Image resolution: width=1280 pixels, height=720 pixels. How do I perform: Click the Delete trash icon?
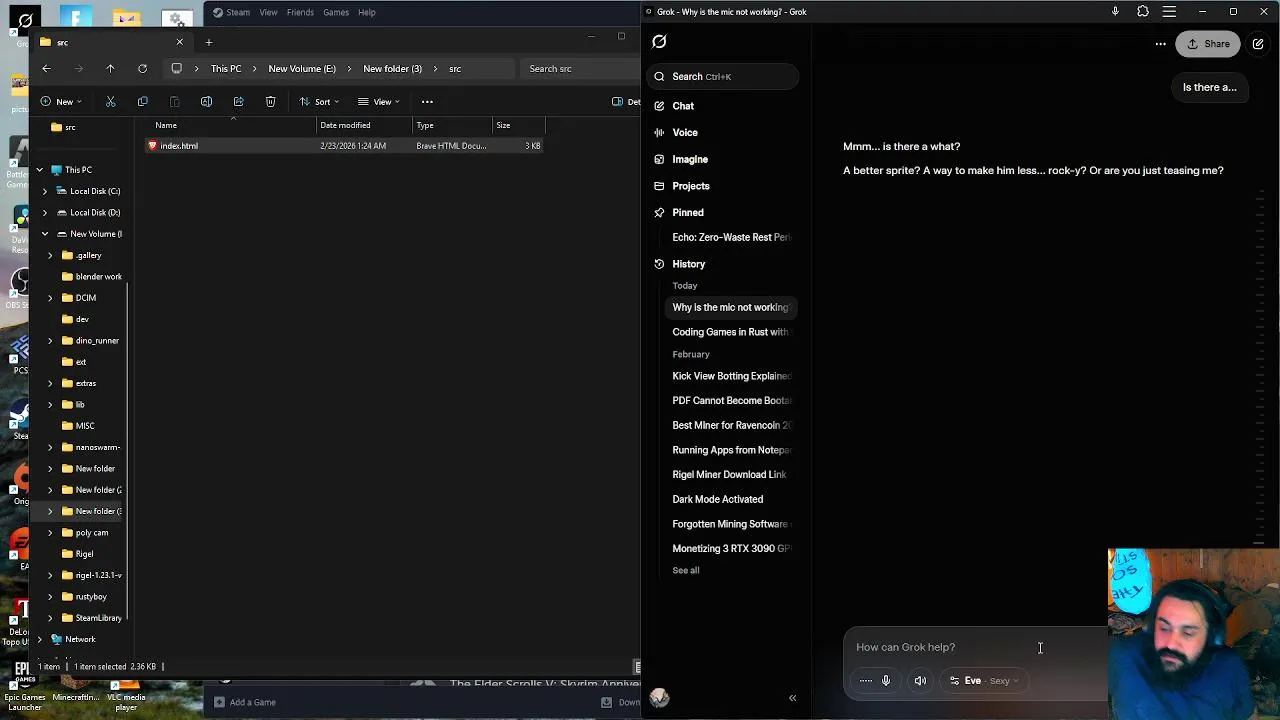pos(270,101)
